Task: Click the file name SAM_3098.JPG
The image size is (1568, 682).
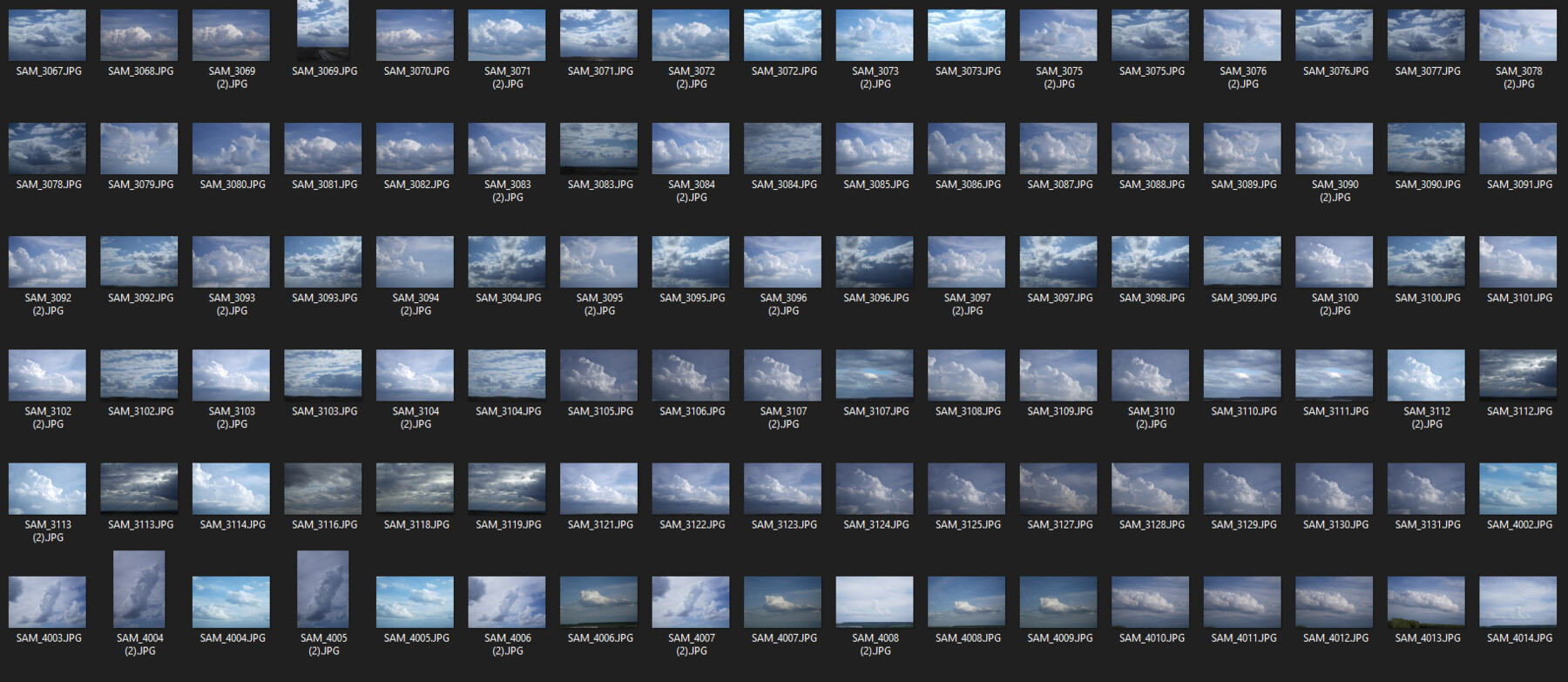Action: (1152, 298)
